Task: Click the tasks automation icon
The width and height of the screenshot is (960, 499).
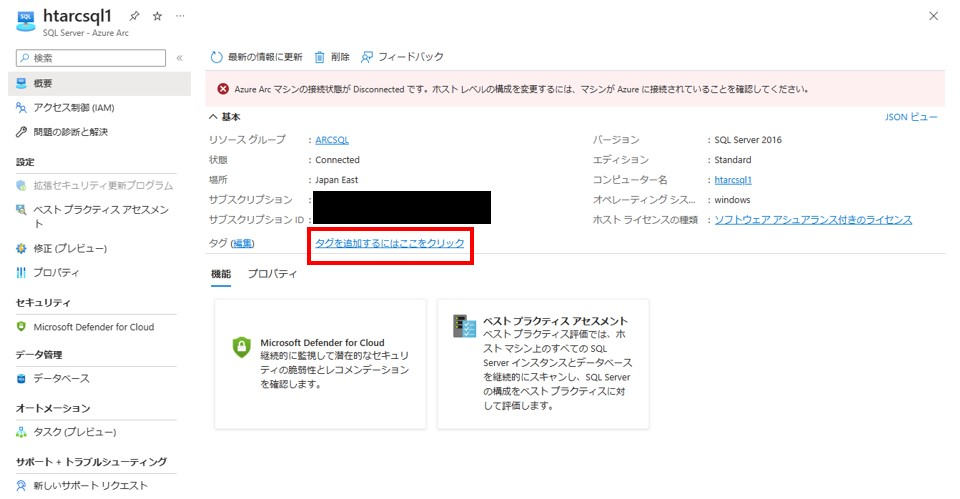Action: point(21,432)
